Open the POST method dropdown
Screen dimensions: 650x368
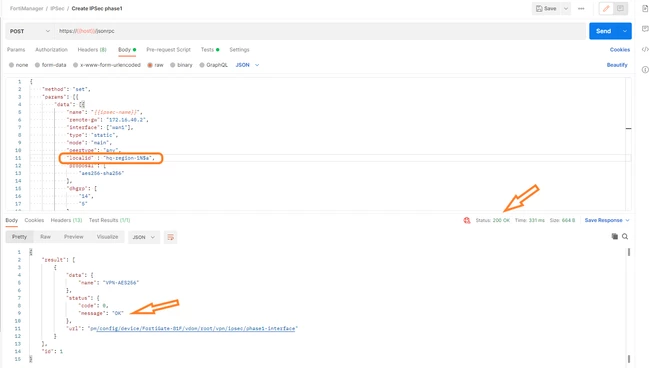[29, 31]
